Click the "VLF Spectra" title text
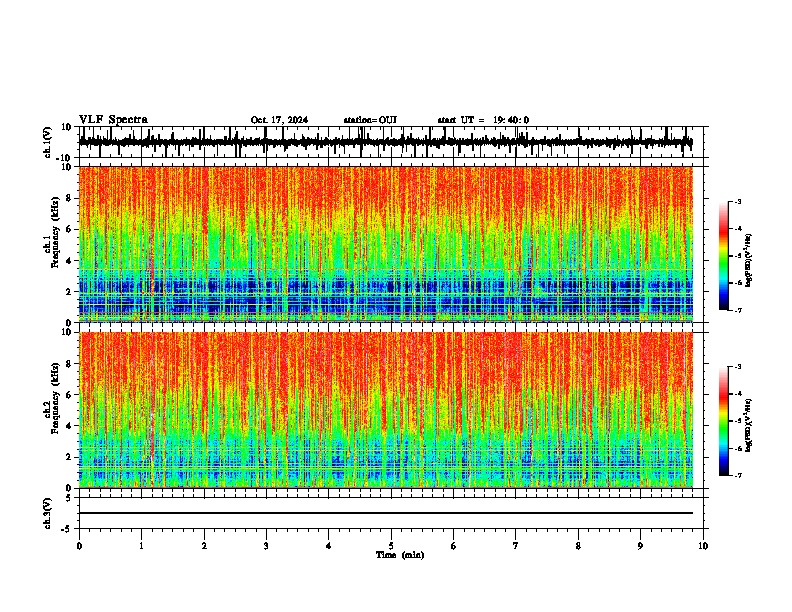Screen dimensions: 792x612 tap(113, 120)
